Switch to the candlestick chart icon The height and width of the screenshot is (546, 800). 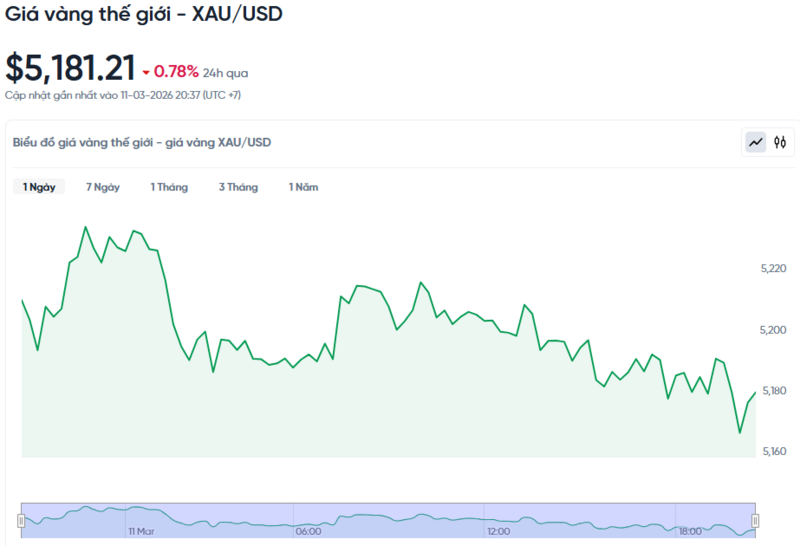[x=780, y=143]
